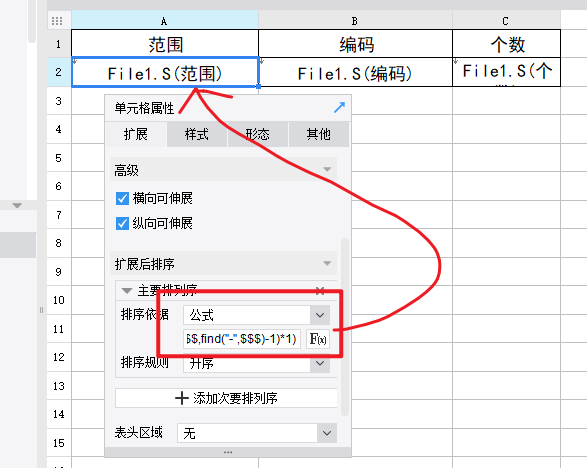Open the formula editor F(x) button
Screen dimensions: 587x468
pos(318,339)
